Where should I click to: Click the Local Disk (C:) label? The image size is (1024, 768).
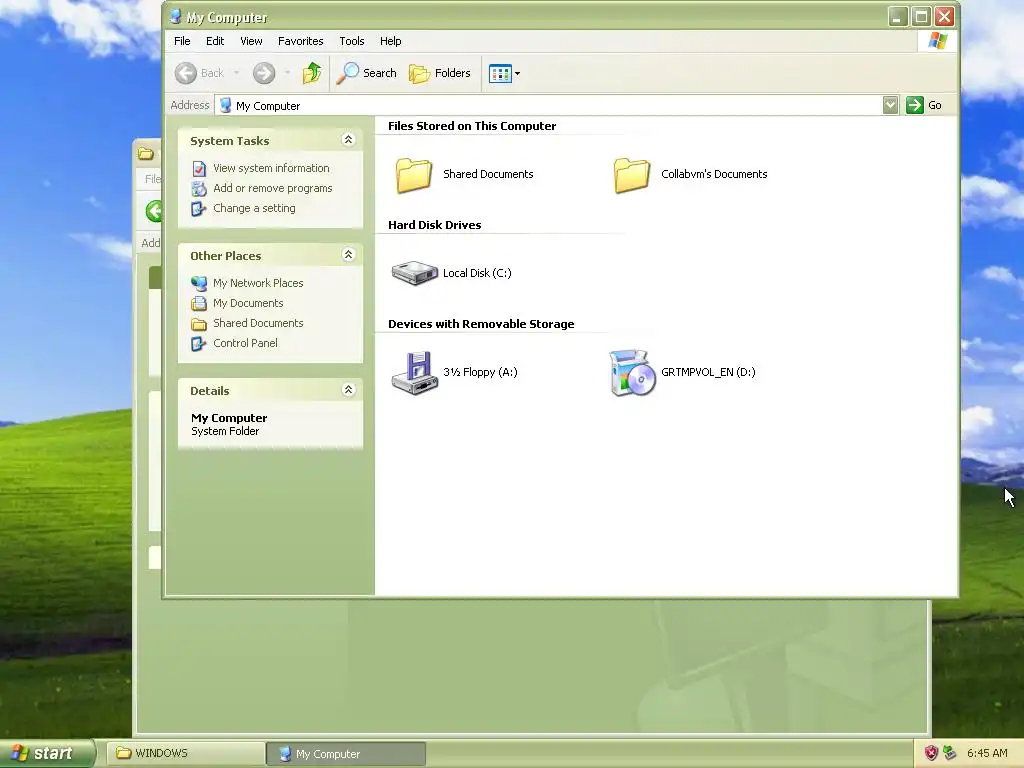[x=477, y=273]
